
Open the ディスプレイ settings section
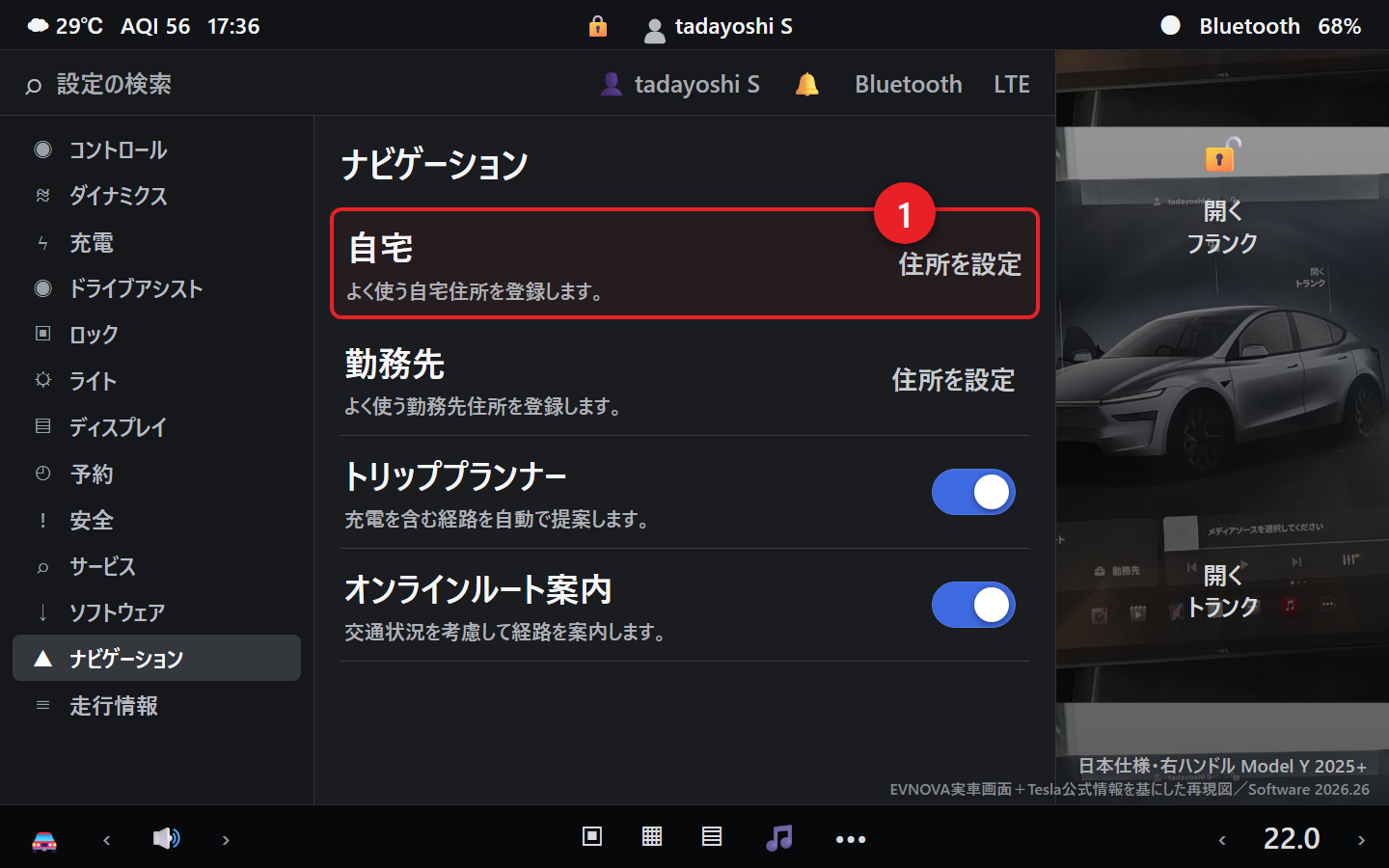click(x=157, y=427)
